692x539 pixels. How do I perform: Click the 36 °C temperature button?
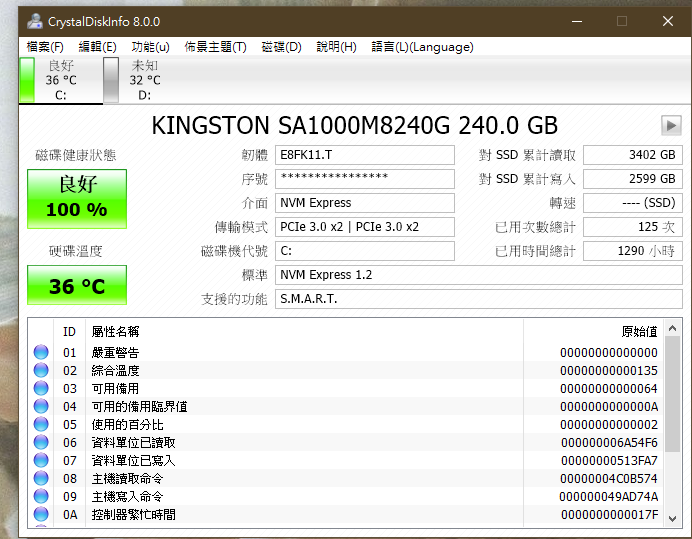(x=77, y=285)
